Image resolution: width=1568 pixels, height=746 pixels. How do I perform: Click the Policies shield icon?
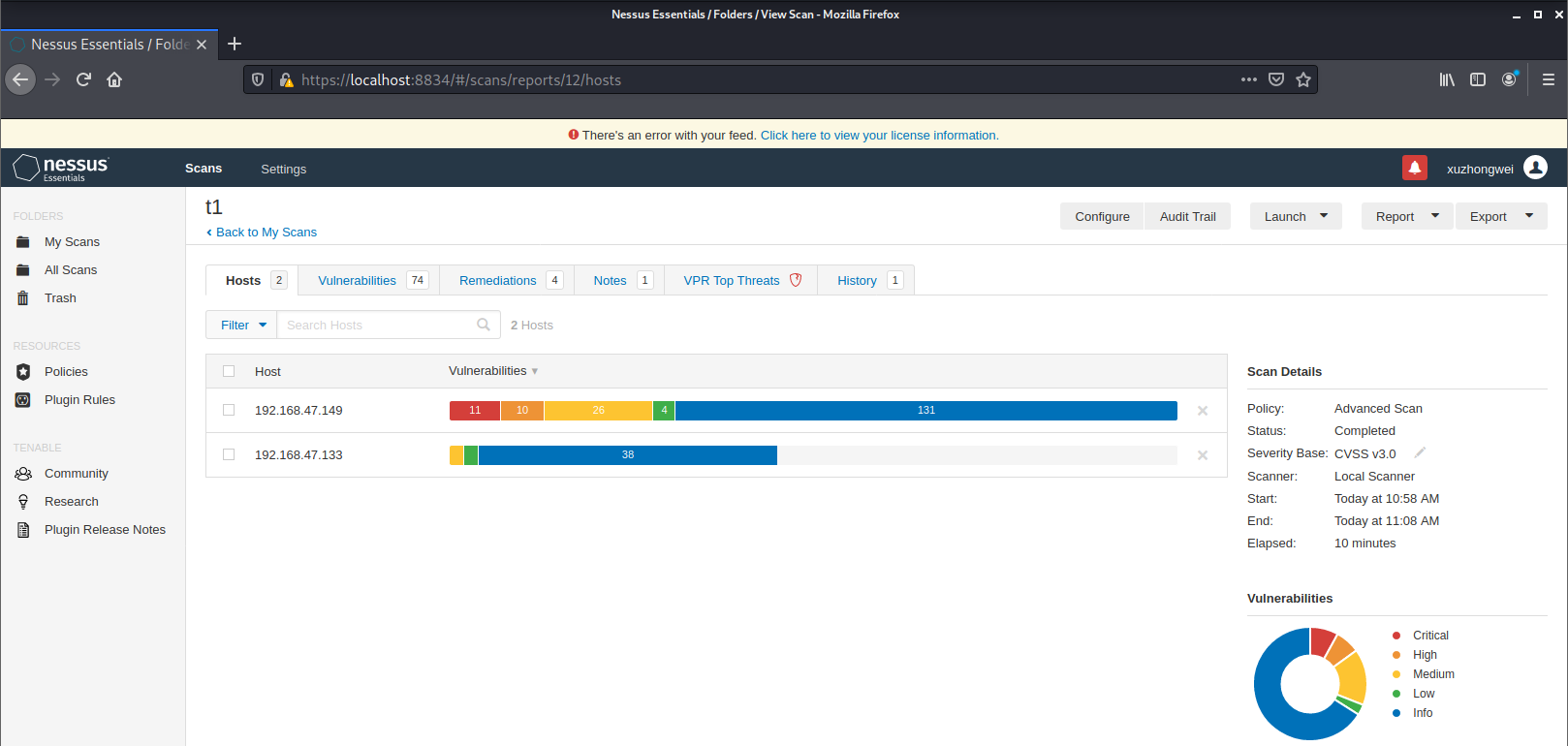pyautogui.click(x=23, y=372)
